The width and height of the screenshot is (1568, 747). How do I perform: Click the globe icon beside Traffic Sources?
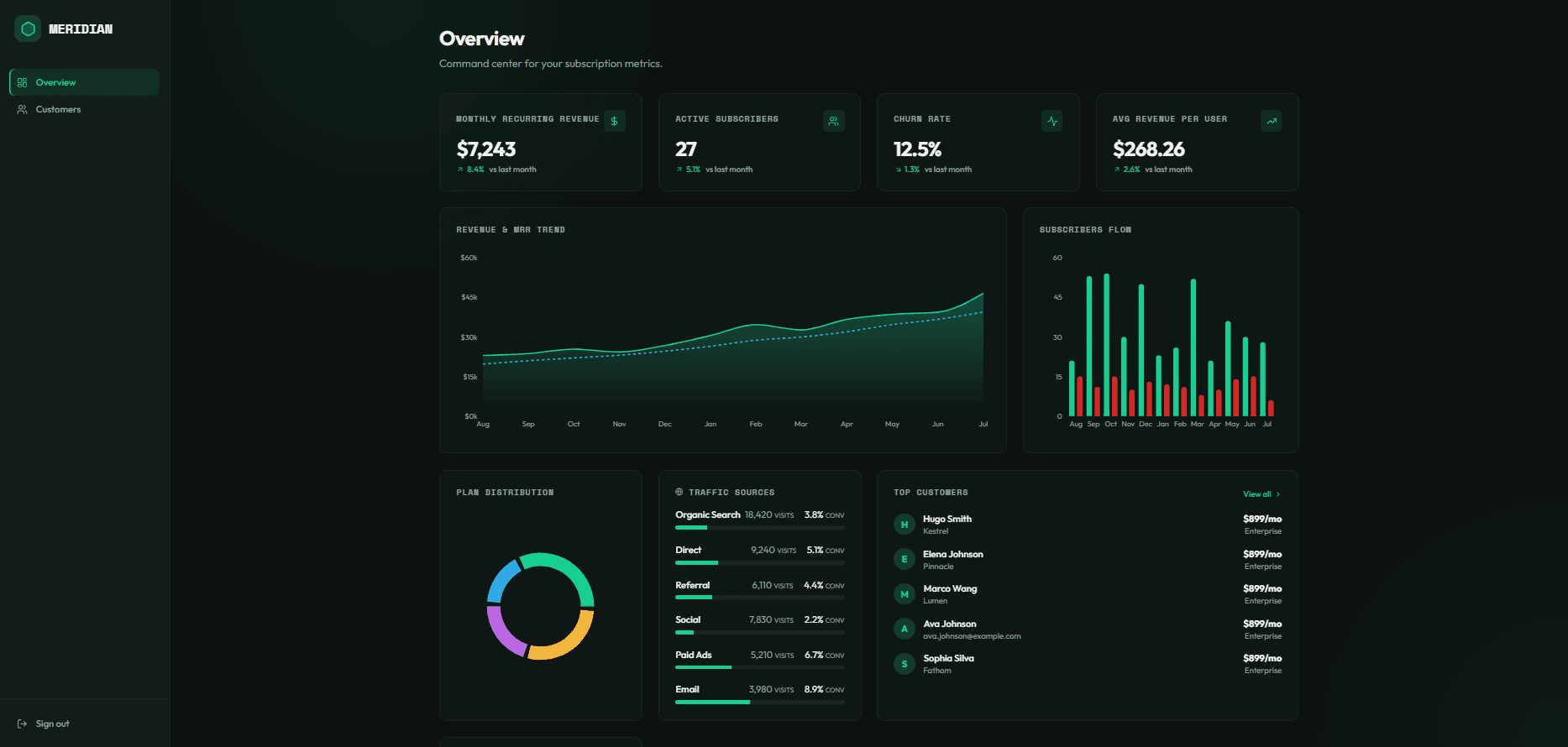679,492
